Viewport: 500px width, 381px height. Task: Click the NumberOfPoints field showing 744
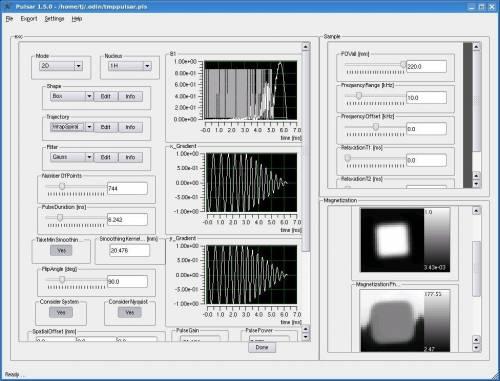(x=127, y=188)
